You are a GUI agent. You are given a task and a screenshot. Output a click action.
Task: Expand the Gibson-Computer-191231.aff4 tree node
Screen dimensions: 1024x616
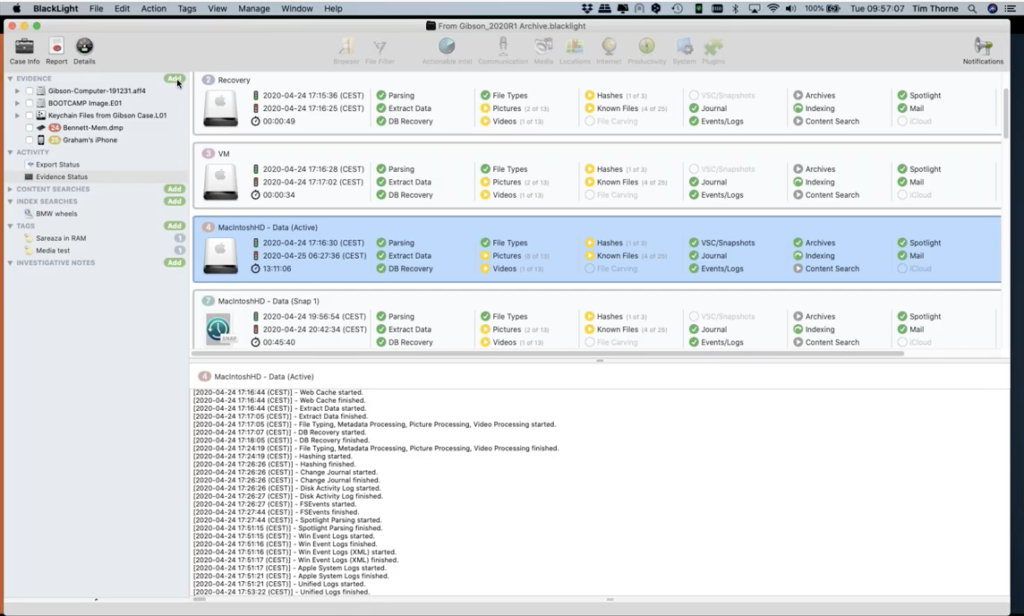click(x=17, y=91)
